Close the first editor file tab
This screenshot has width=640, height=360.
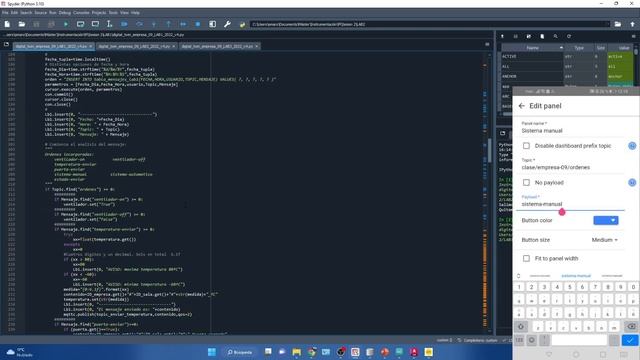coord(91,47)
